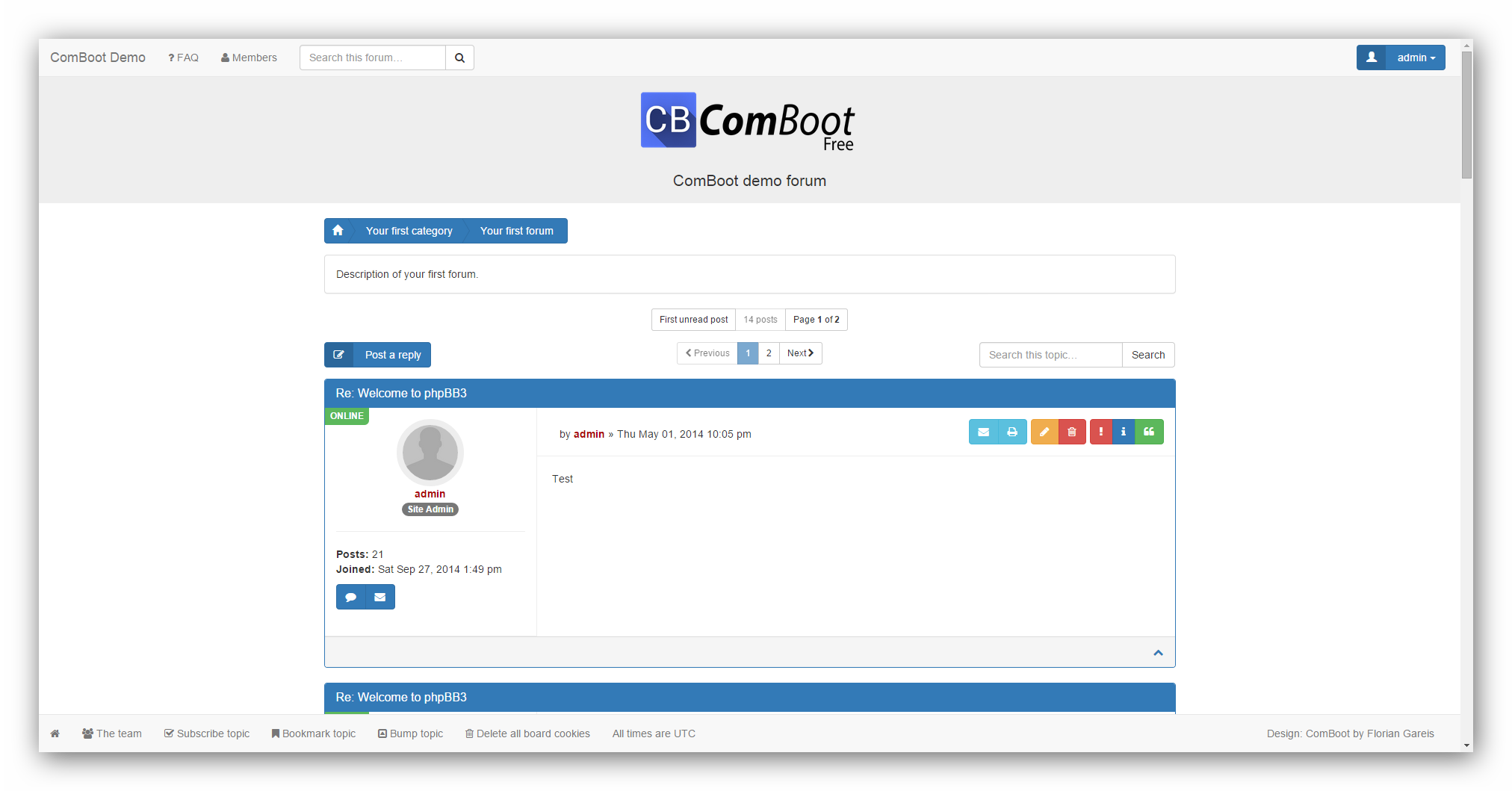The image size is (1512, 791).
Task: Go to home via breadcrumb house icon
Action: (338, 231)
